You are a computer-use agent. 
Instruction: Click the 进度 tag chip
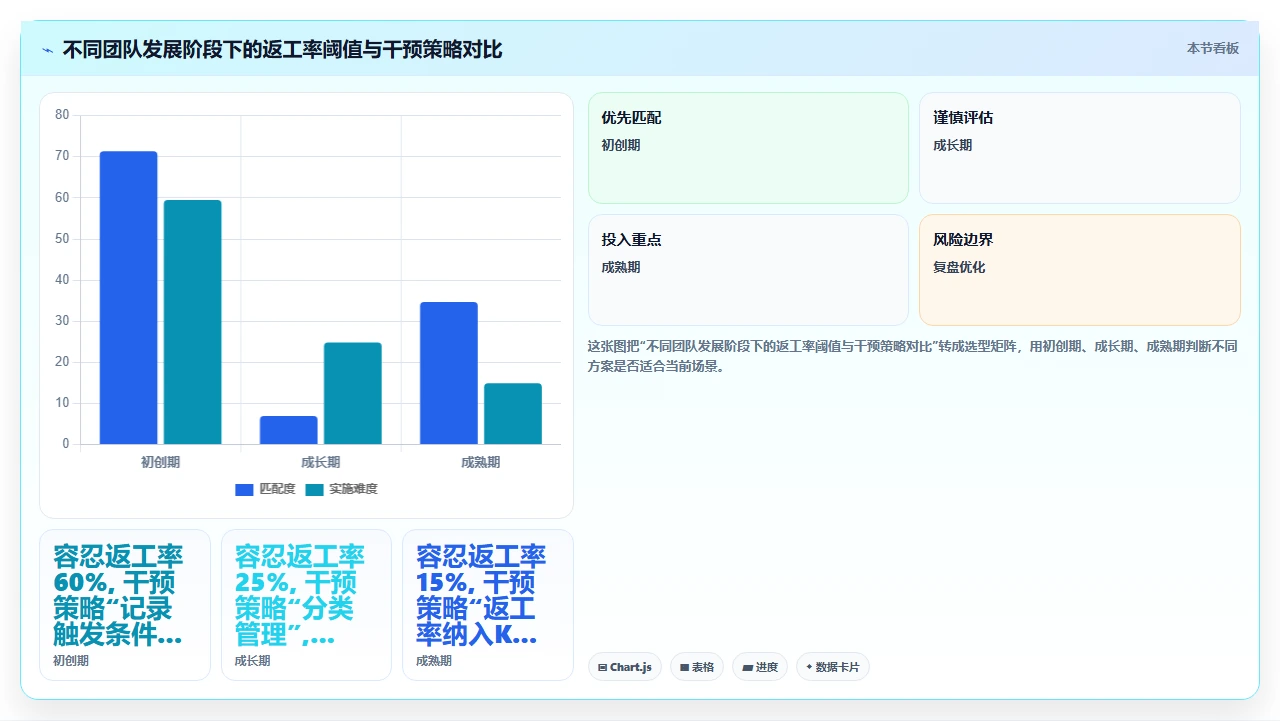coord(760,667)
